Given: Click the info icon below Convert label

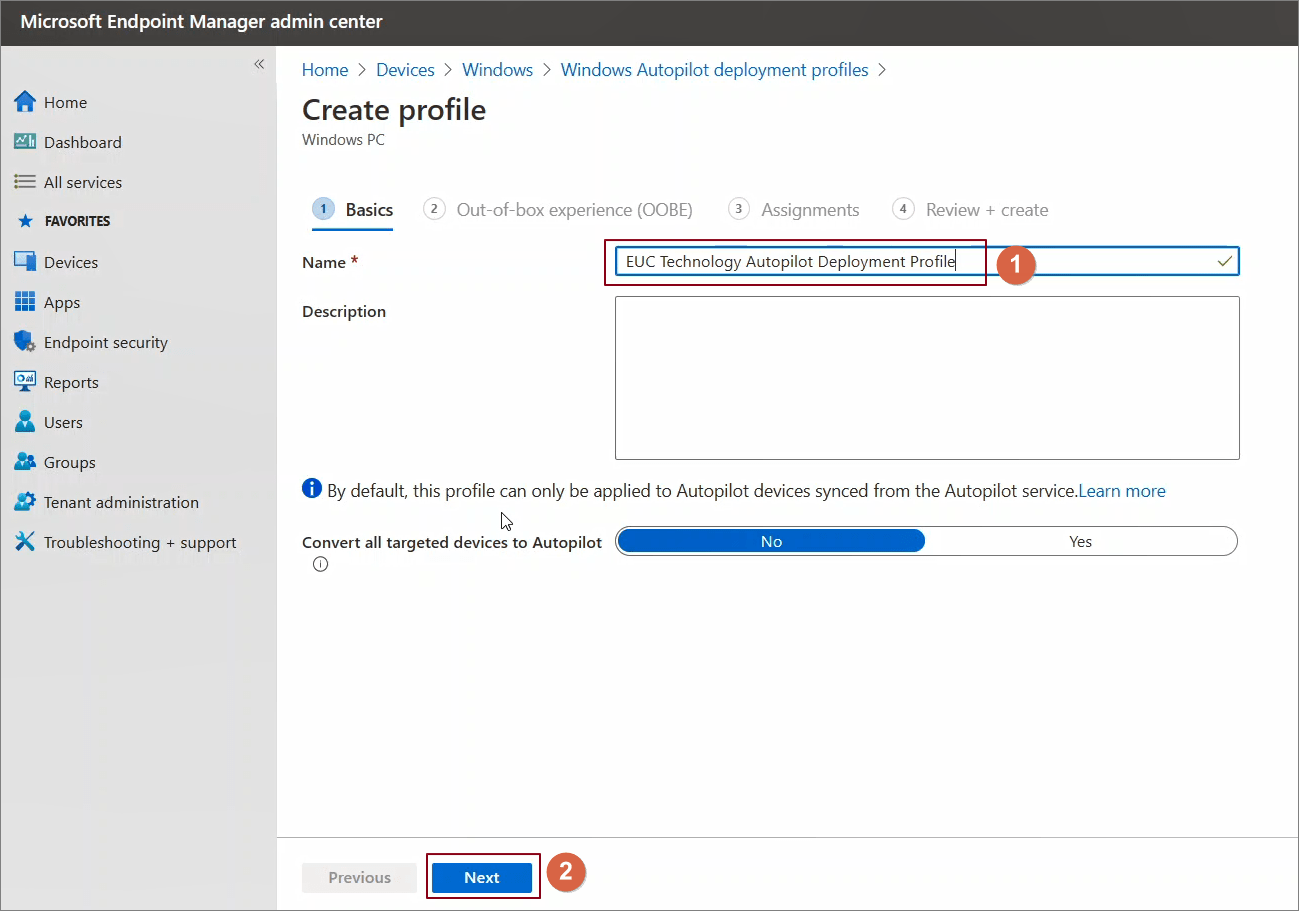Looking at the screenshot, I should click(x=320, y=564).
